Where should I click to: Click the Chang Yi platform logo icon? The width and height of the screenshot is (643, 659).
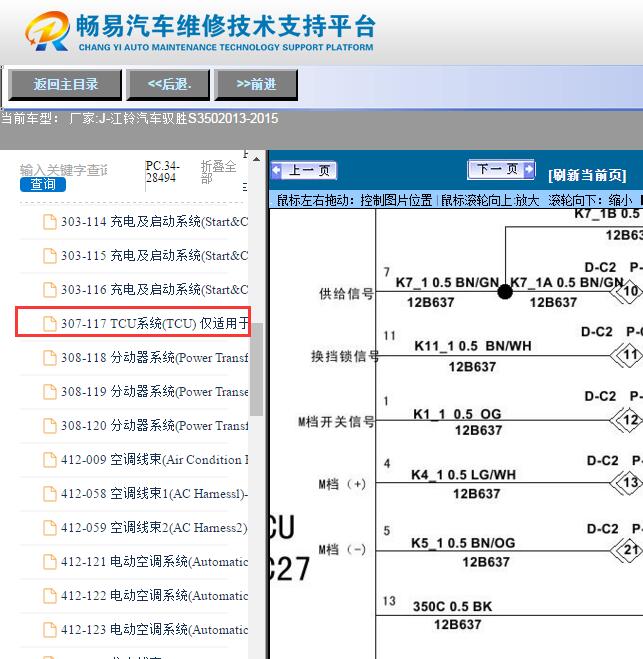[x=47, y=32]
